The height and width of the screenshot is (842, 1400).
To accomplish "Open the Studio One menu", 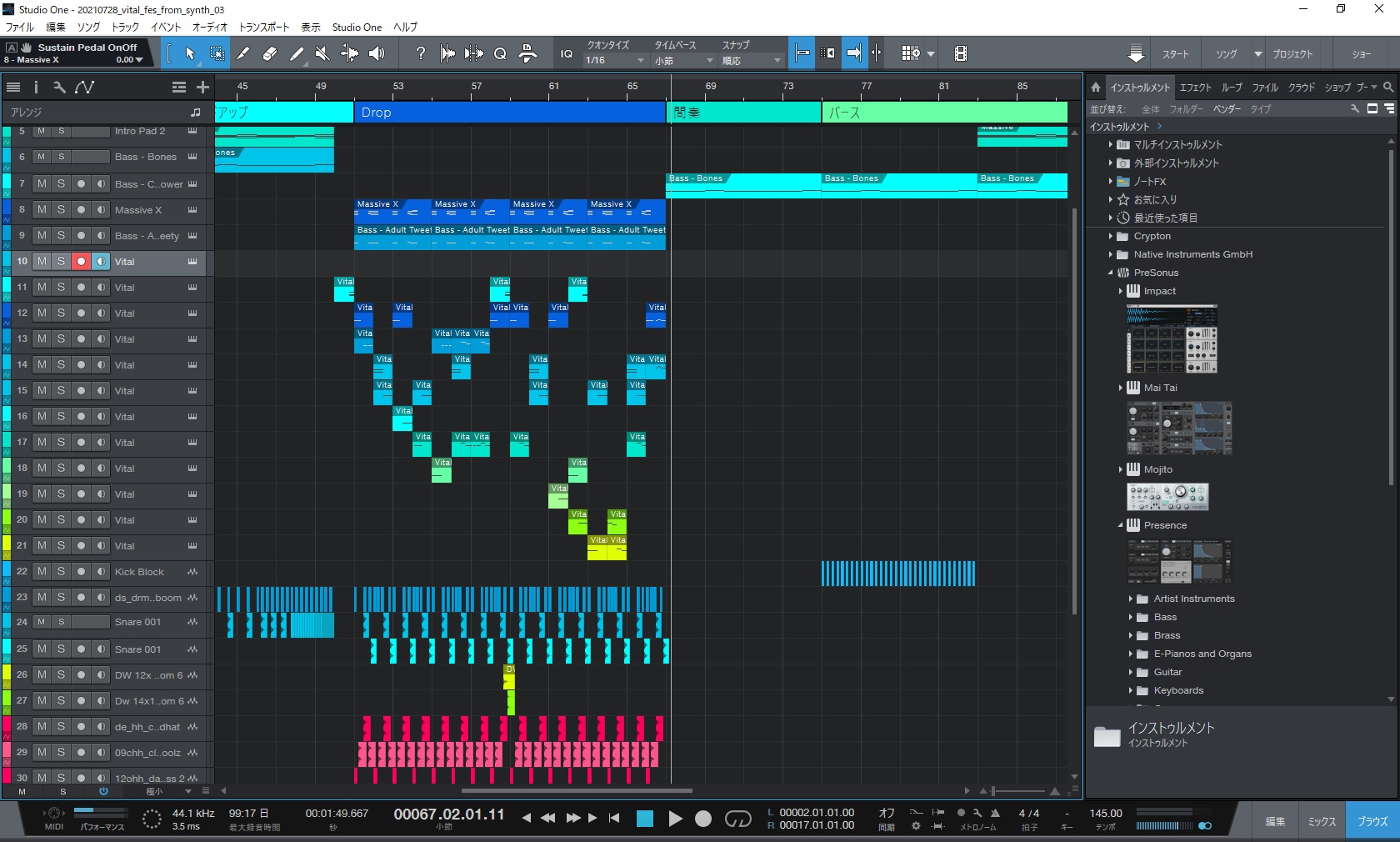I will point(357,27).
